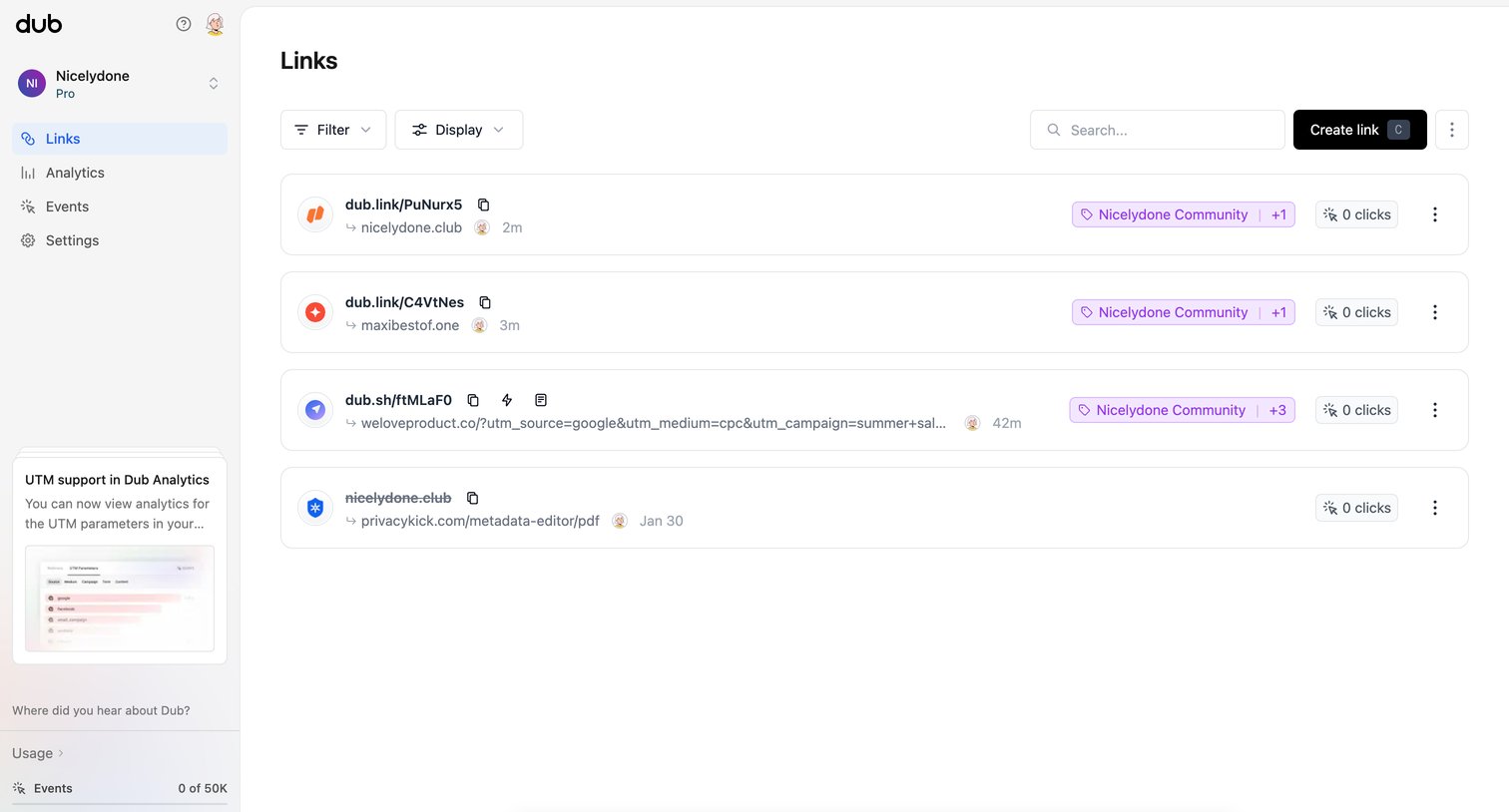
Task: Open destination maxibestof.one
Action: [x=410, y=325]
